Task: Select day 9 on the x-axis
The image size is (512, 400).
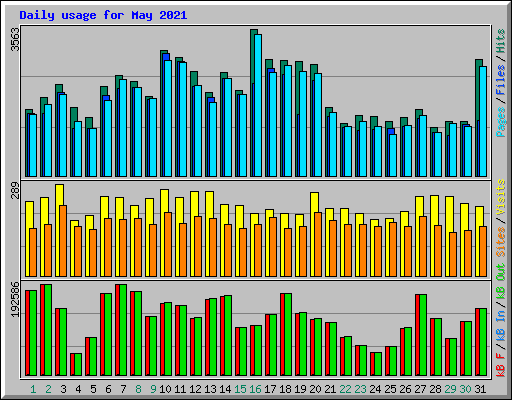Action: click(x=153, y=389)
